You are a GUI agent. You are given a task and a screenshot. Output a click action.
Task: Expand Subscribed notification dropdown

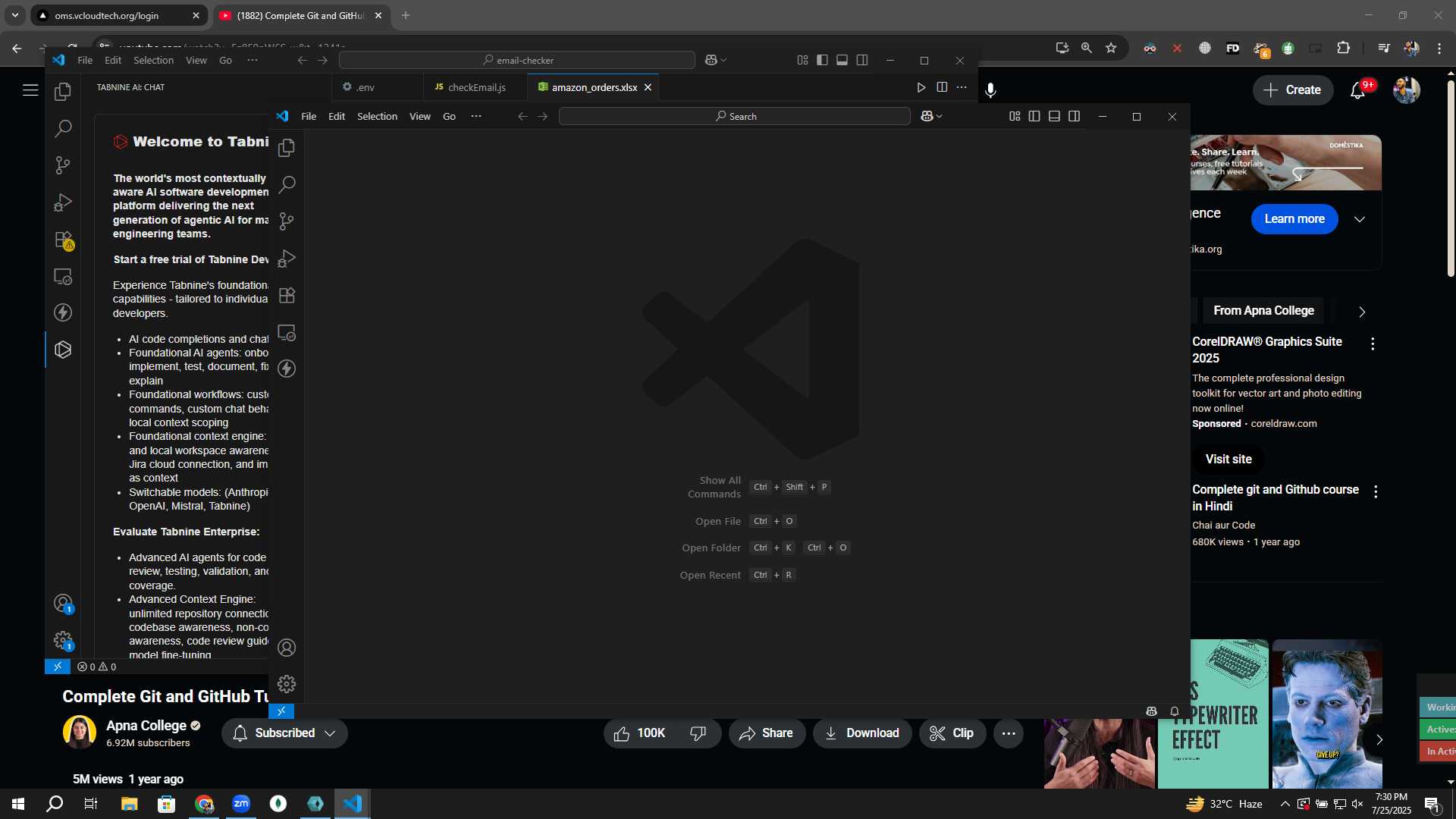pyautogui.click(x=330, y=733)
